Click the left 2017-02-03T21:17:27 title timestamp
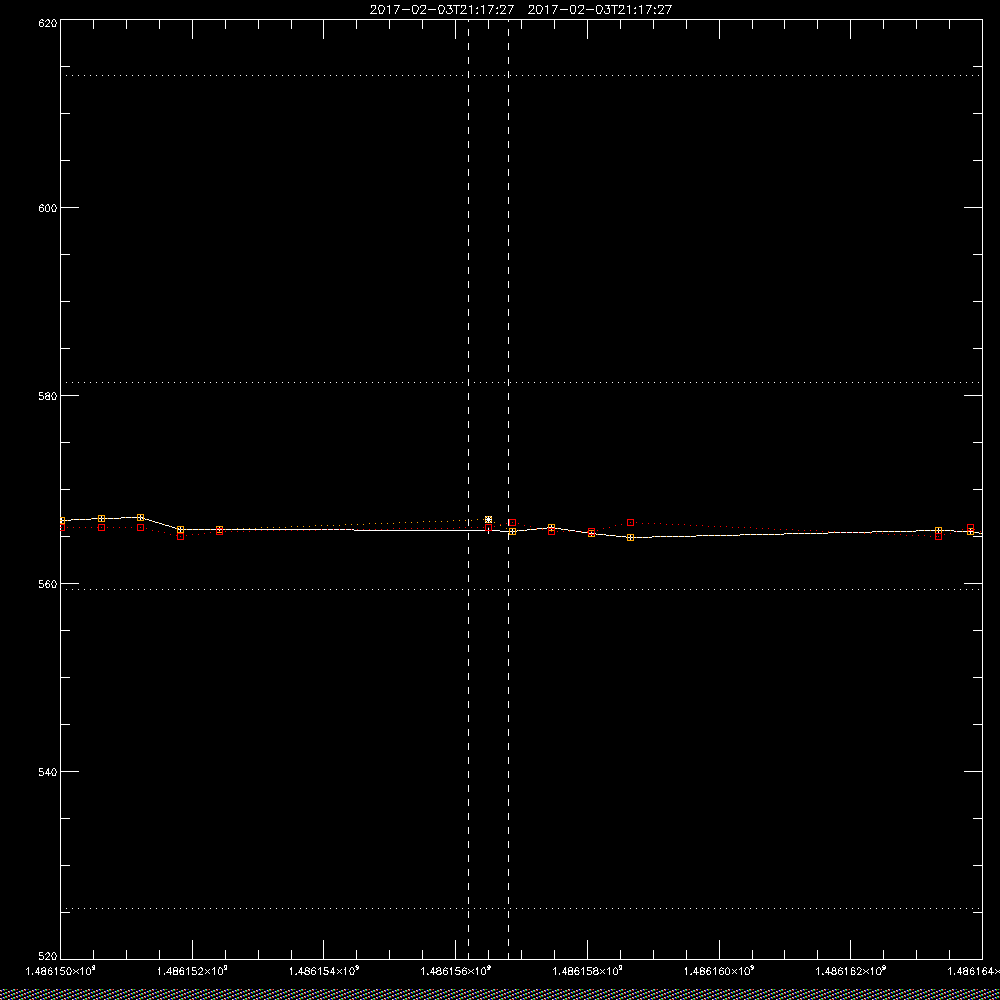The width and height of the screenshot is (1000, 1000). tap(442, 10)
